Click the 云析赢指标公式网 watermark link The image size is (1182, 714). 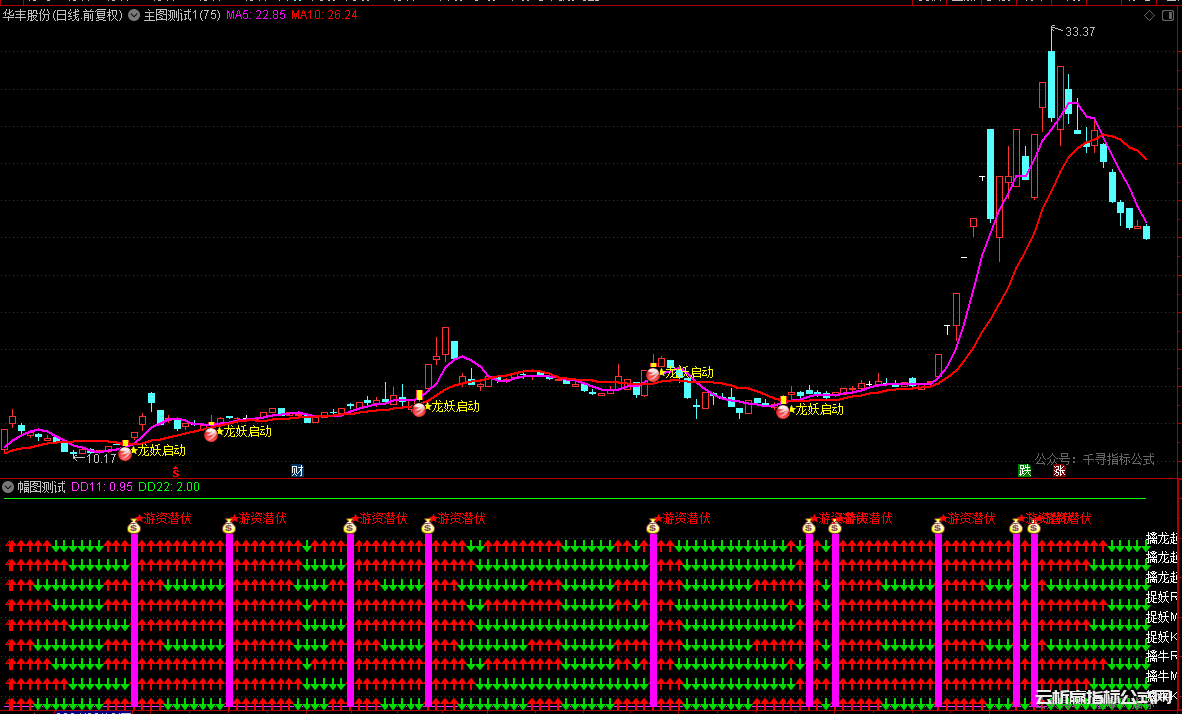coord(1104,698)
